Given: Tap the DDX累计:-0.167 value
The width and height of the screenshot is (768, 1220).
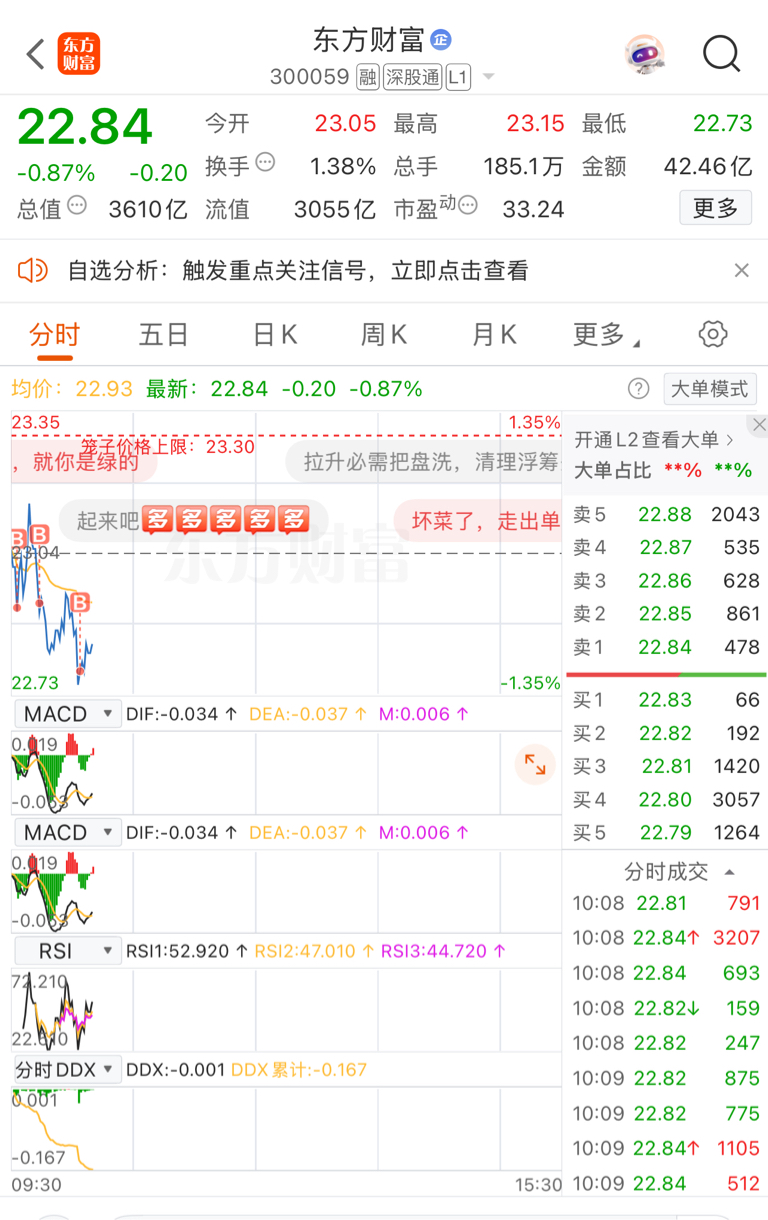Looking at the screenshot, I should pos(299,1069).
